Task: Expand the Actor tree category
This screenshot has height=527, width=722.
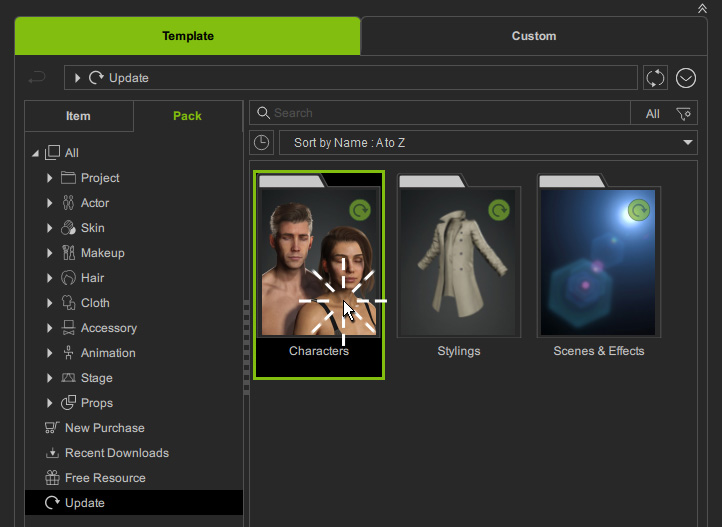Action: (49, 203)
